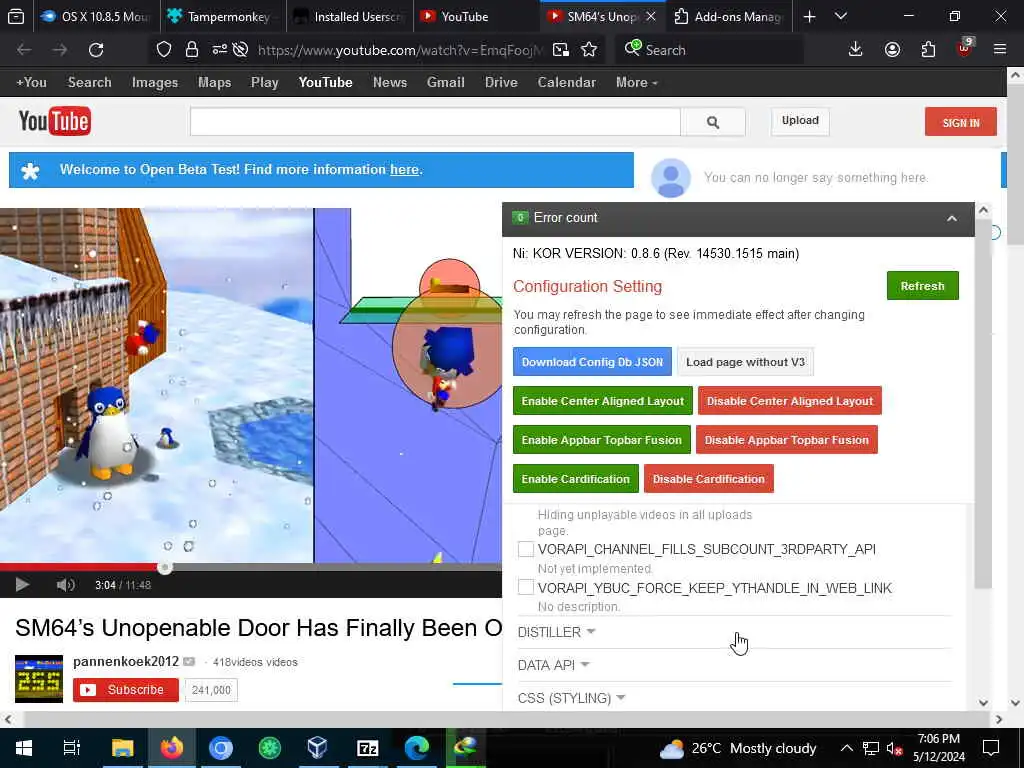Open a new tab with the plus button
The height and width of the screenshot is (768, 1024).
click(809, 17)
